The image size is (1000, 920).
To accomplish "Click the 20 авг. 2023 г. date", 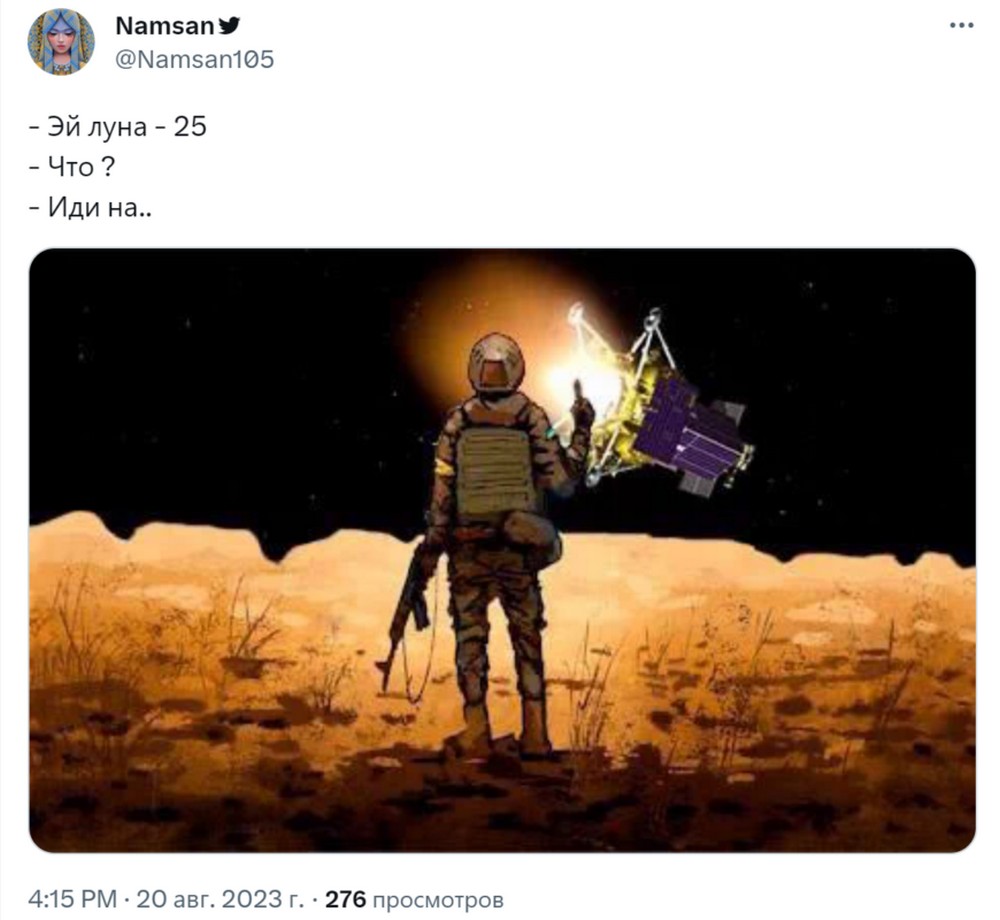I will tap(219, 900).
